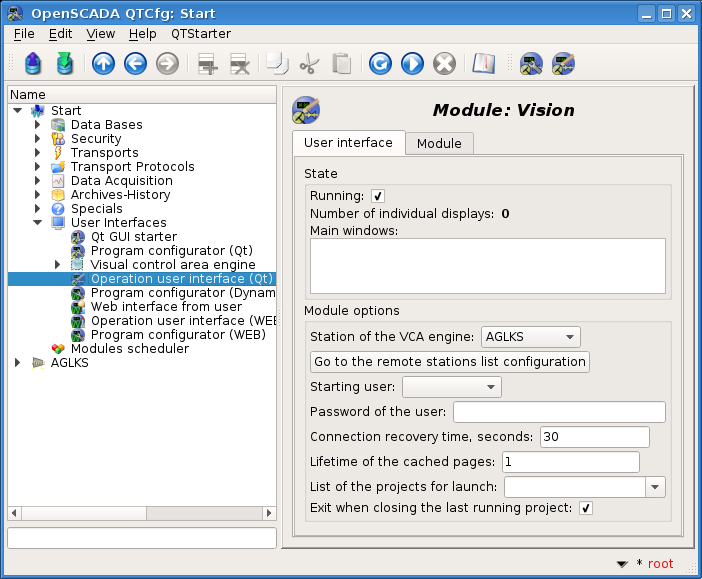The width and height of the screenshot is (702, 579).
Task: Click the Copy item toolbar icon
Action: pos(278,64)
